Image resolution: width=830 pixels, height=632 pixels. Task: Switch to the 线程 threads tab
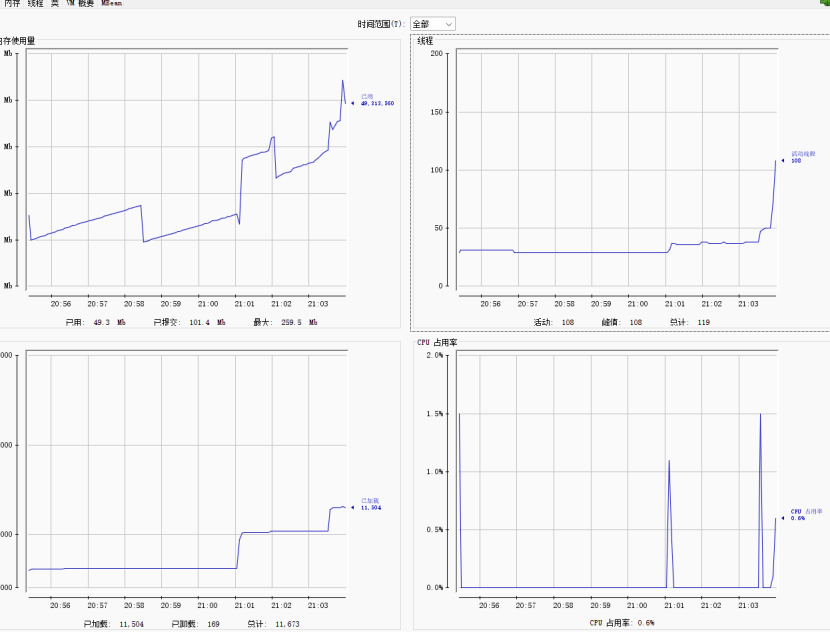click(35, 3)
